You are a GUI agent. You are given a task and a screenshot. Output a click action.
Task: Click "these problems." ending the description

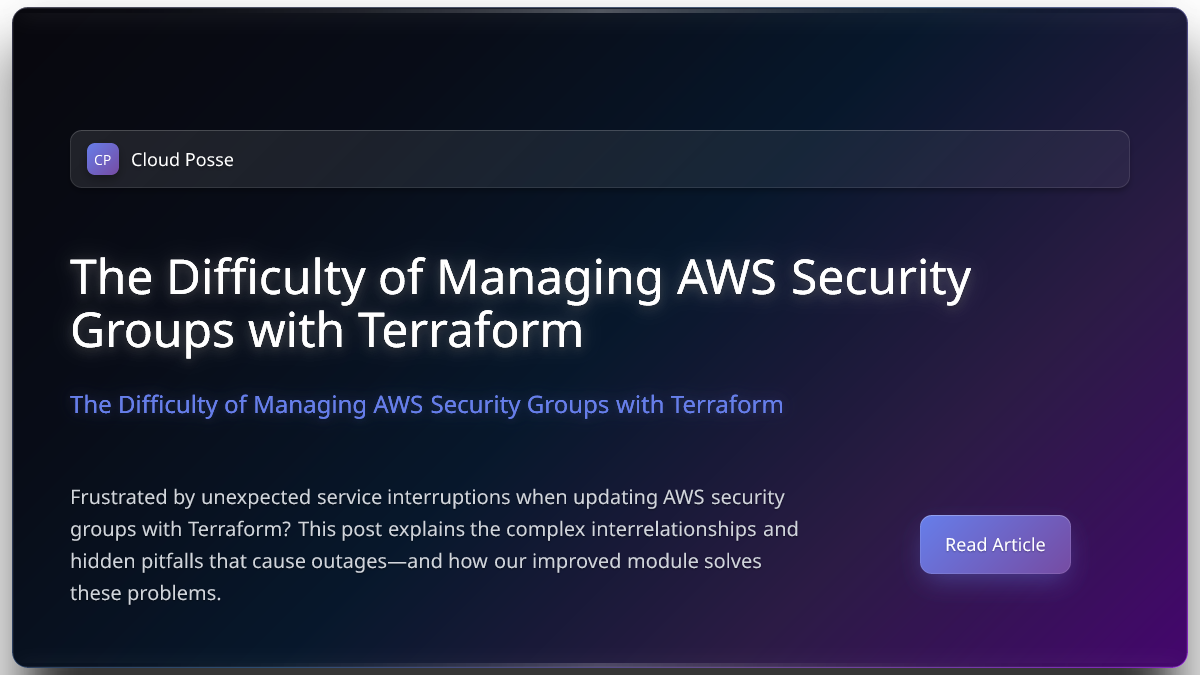coord(145,593)
